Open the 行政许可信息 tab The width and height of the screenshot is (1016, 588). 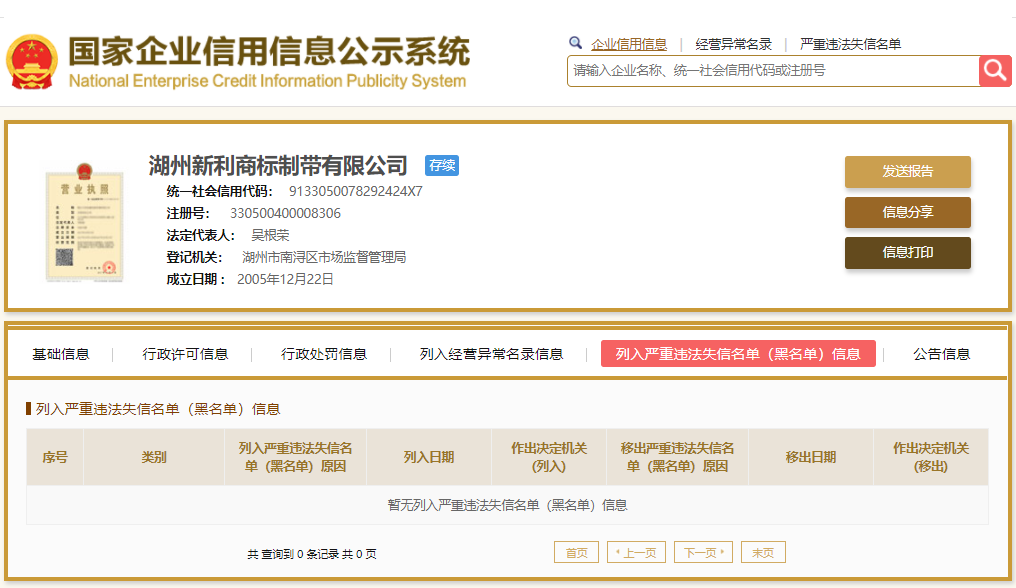[x=185, y=354]
